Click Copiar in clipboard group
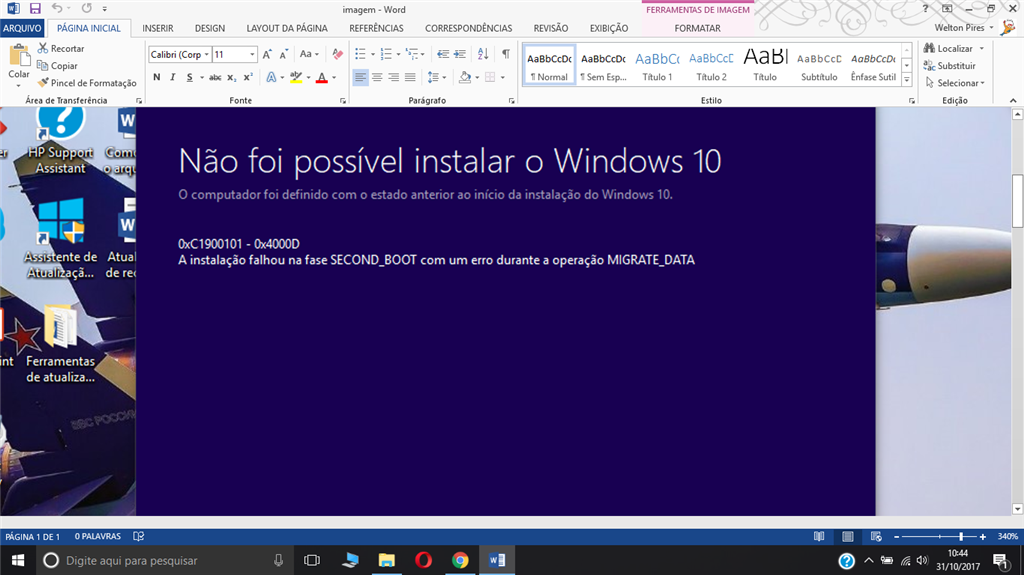This screenshot has height=575, width=1024. [57, 65]
